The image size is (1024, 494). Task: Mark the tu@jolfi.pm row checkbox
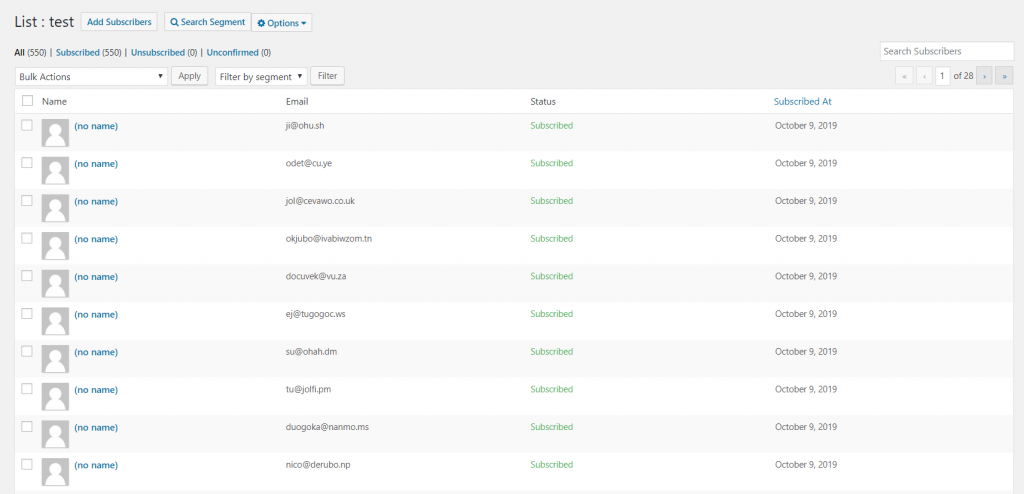pos(27,389)
